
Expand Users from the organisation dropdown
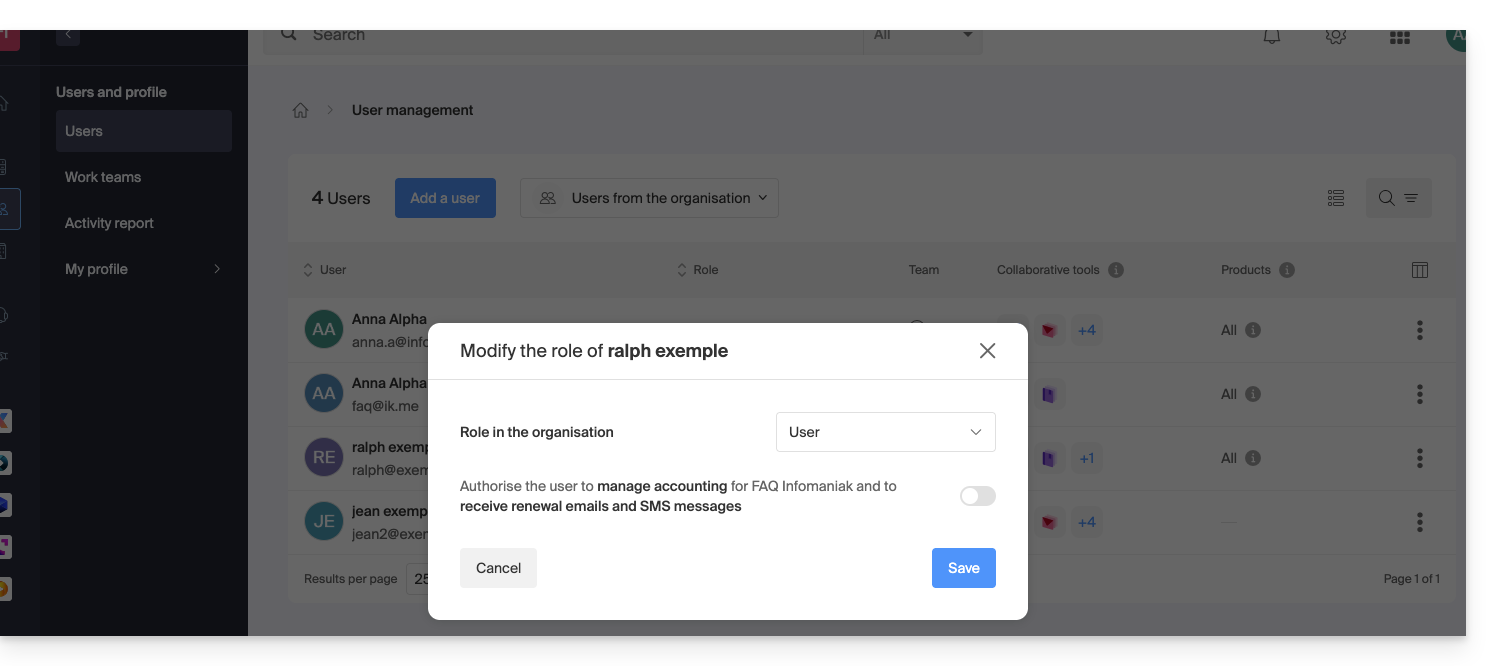649,198
